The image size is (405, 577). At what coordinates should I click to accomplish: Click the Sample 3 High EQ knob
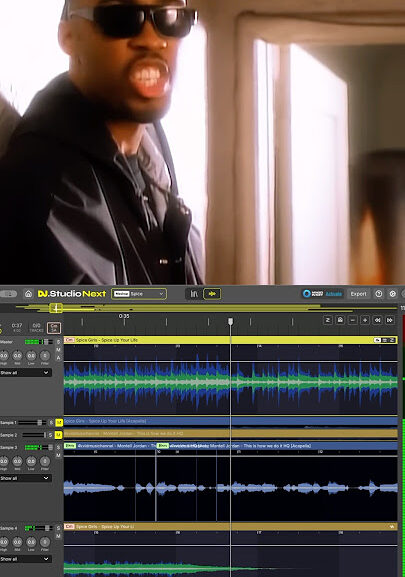pos(4,461)
